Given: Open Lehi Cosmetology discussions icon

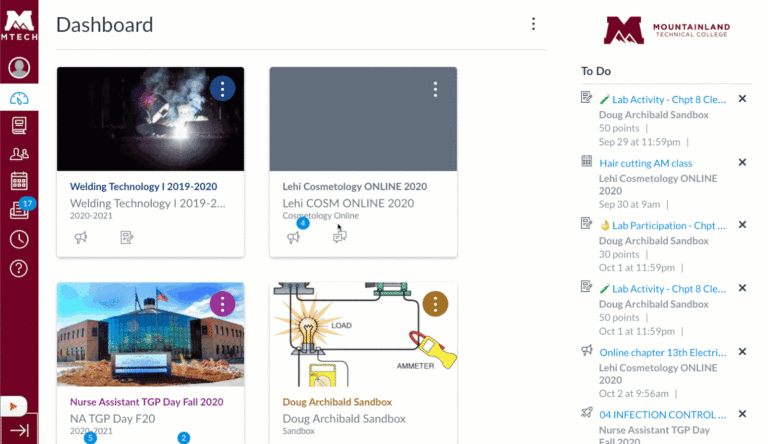Looking at the screenshot, I should tap(340, 237).
